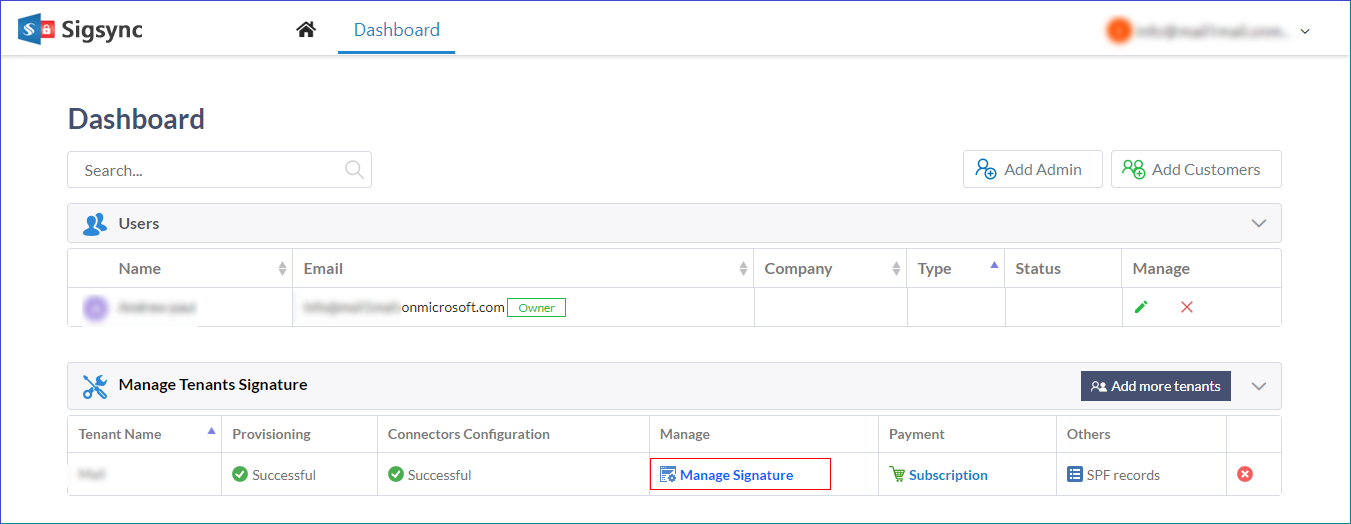Viewport: 1351px width, 524px height.
Task: Click the Add Customers button
Action: (1195, 169)
